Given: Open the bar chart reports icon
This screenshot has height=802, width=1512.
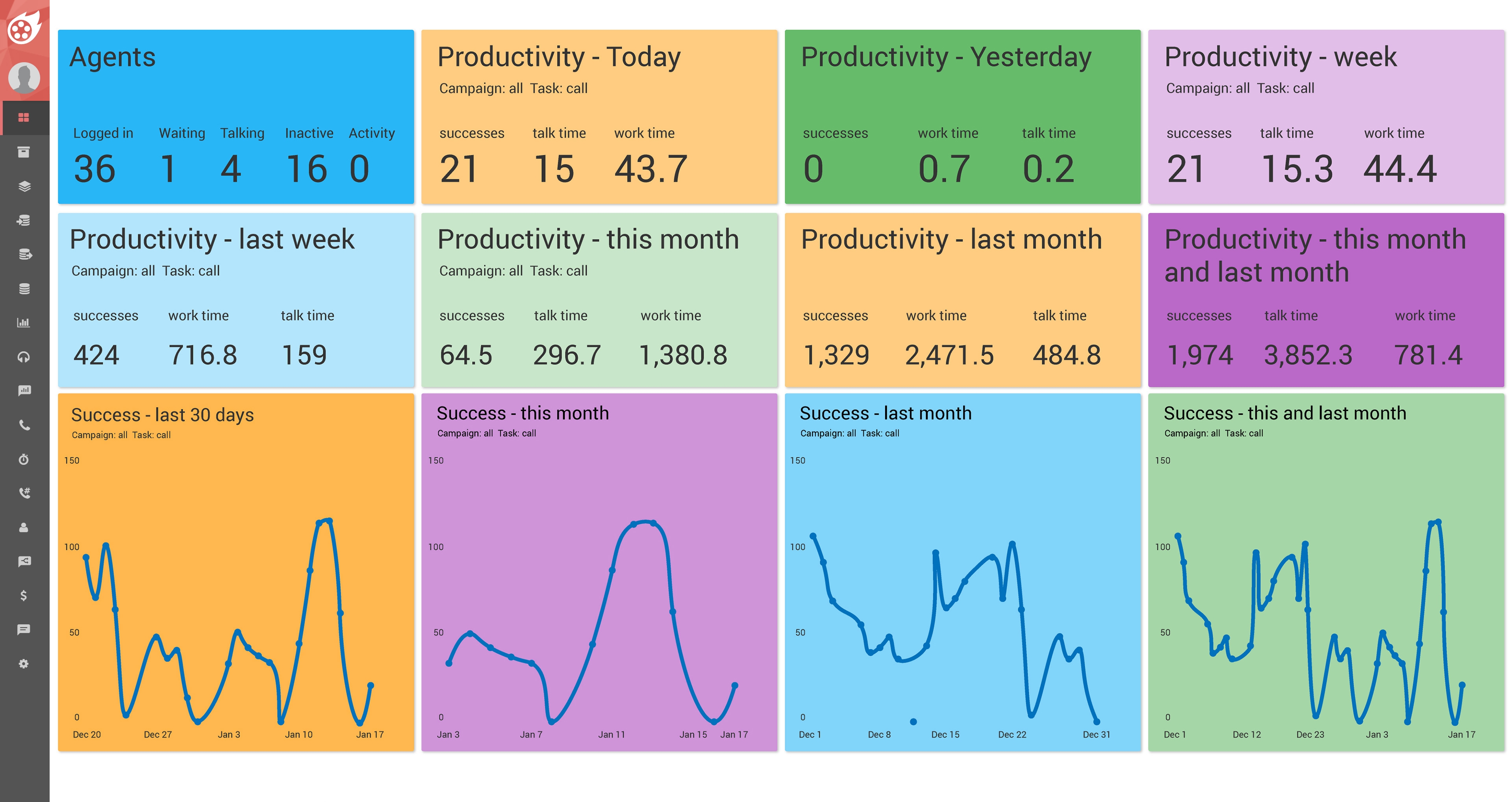Looking at the screenshot, I should 24,322.
